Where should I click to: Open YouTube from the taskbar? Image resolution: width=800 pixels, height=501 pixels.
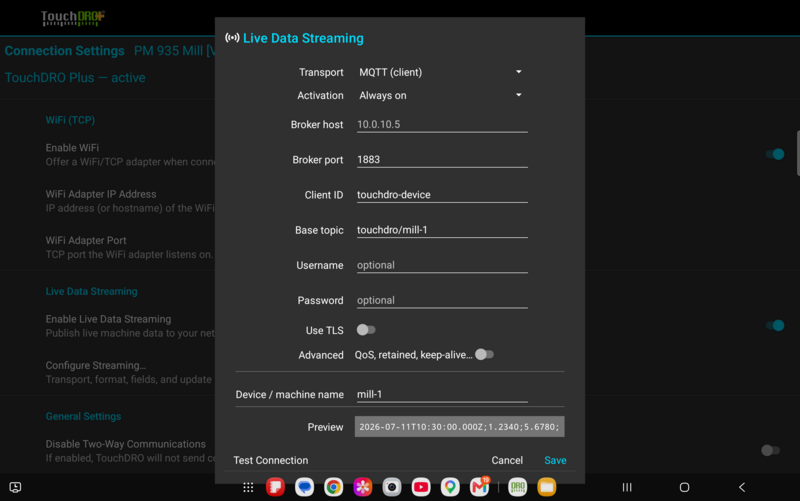click(x=421, y=487)
